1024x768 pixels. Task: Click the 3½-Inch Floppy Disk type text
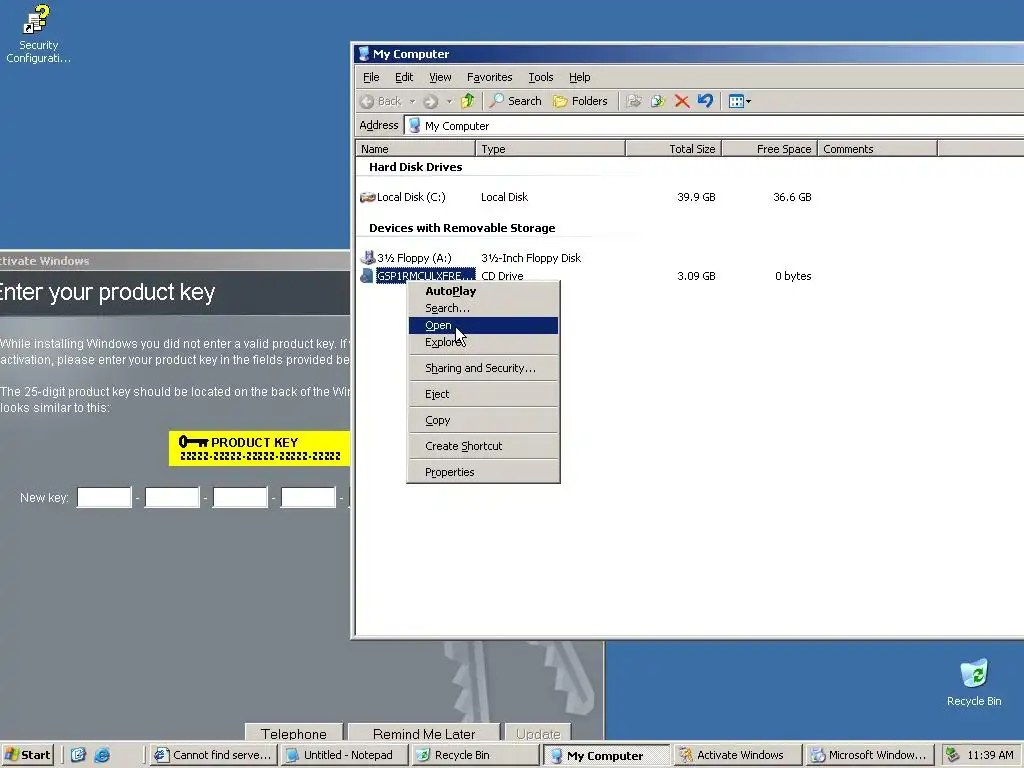point(531,258)
